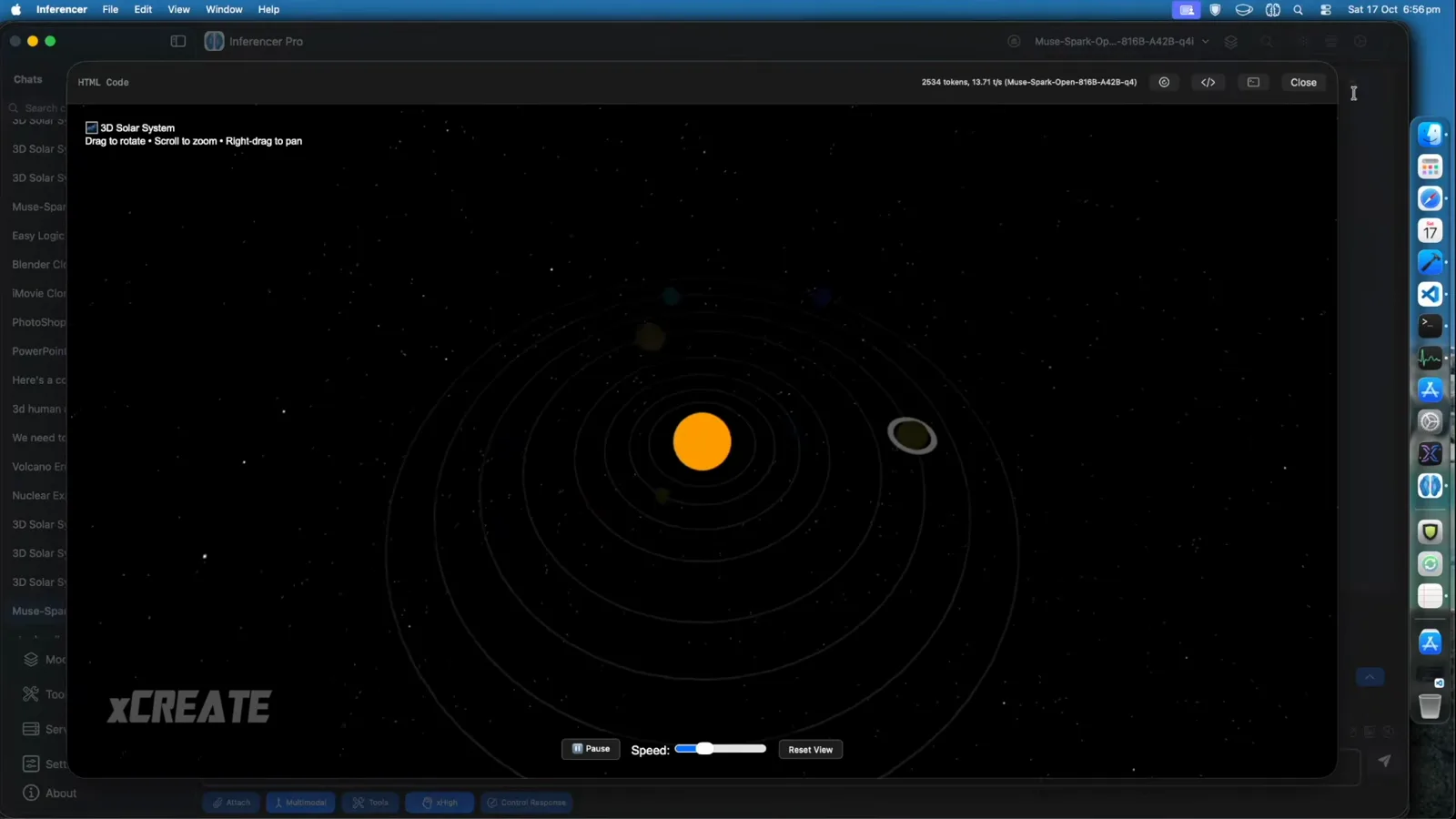The image size is (1456, 819).
Task: Adjust the Speed slider
Action: click(x=720, y=749)
